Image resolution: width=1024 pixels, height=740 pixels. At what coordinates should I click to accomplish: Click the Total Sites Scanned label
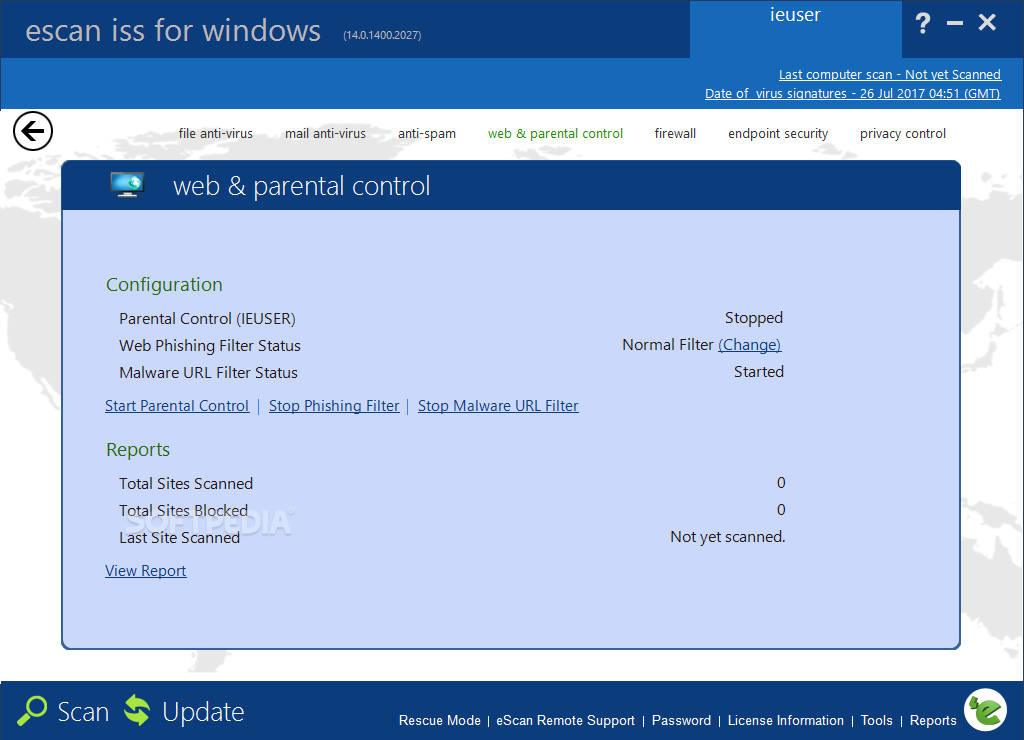pos(185,484)
